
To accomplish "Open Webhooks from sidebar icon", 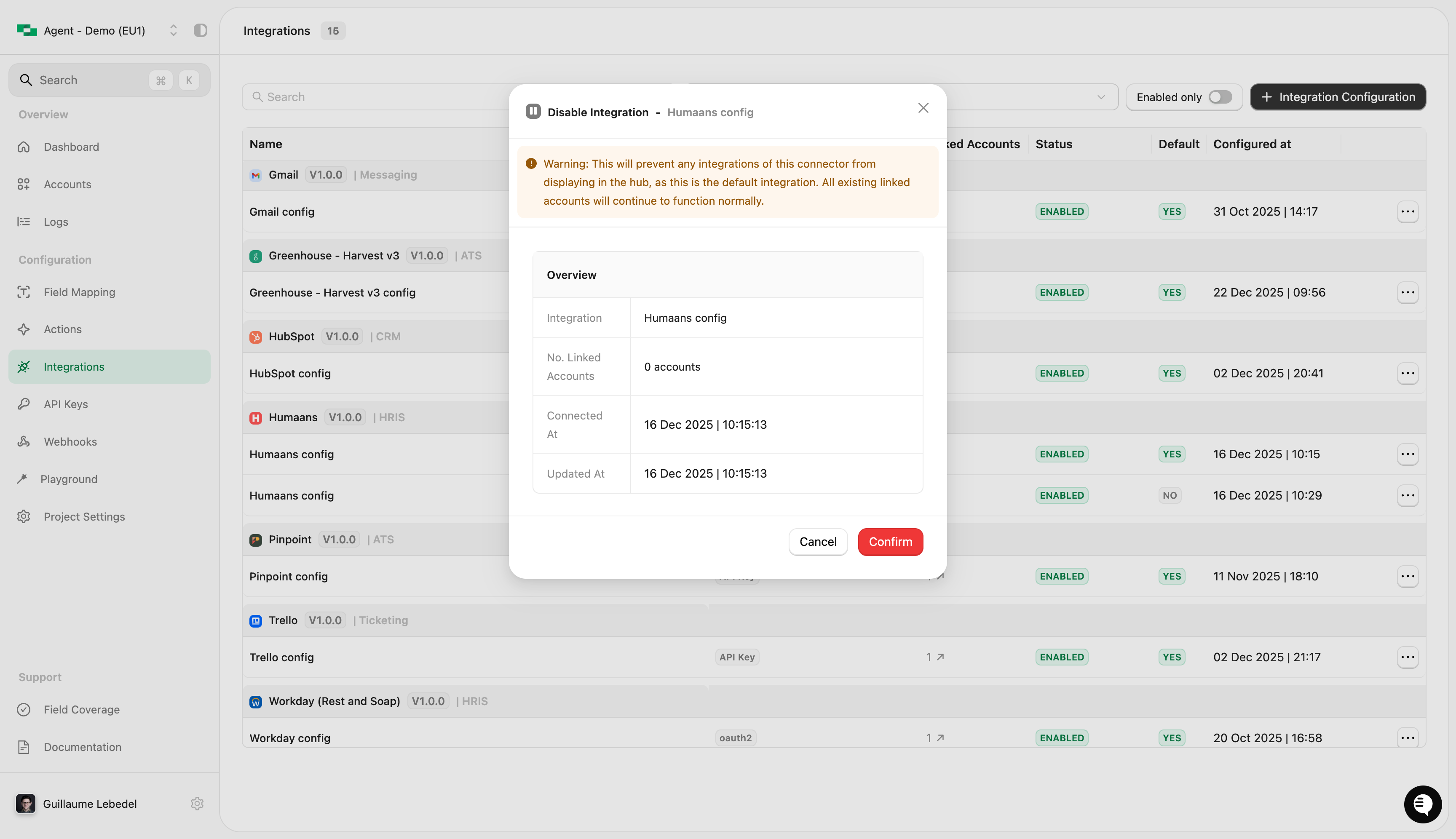I will pyautogui.click(x=24, y=441).
